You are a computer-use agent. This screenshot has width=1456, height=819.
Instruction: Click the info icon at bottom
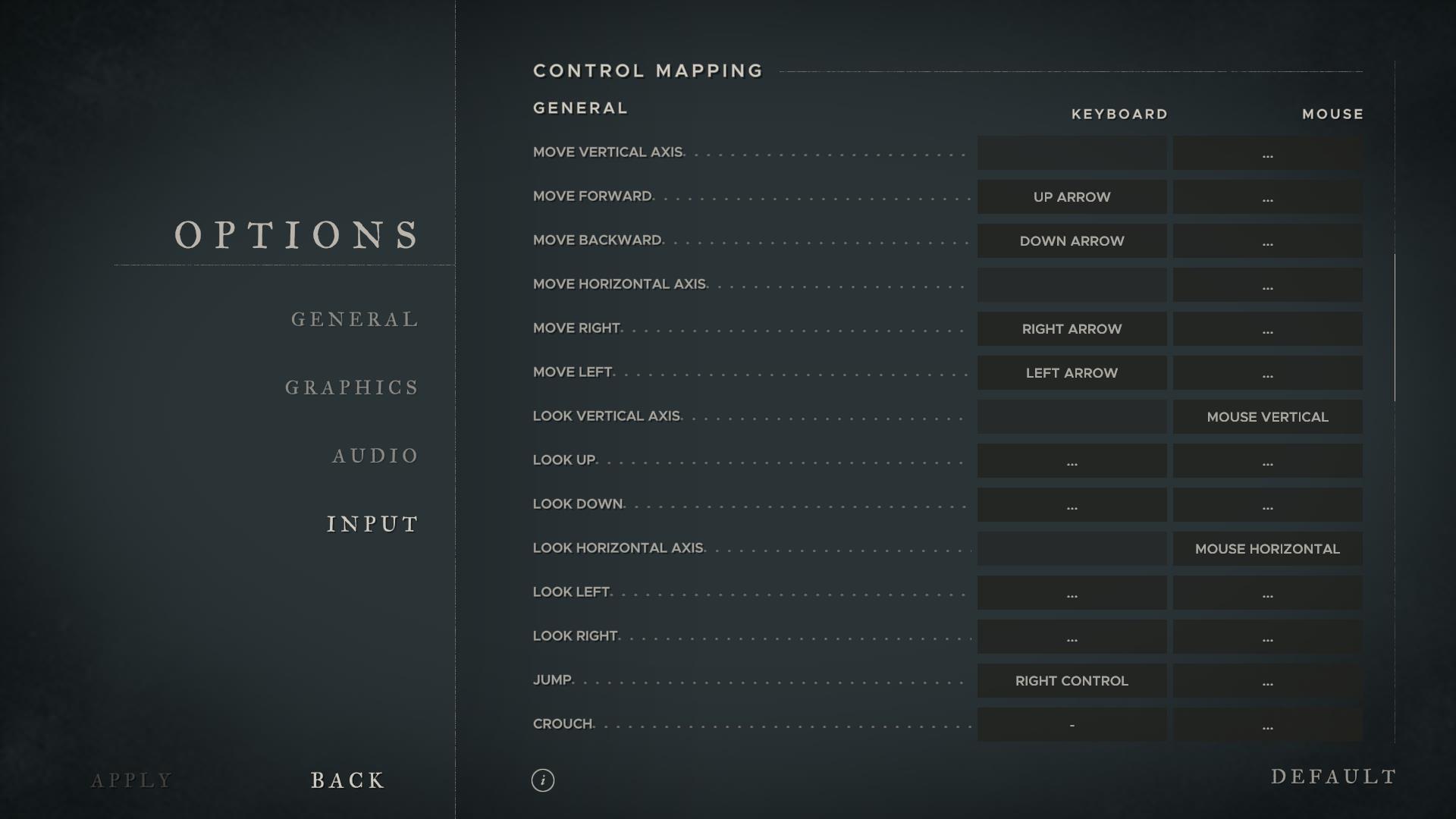pos(542,780)
